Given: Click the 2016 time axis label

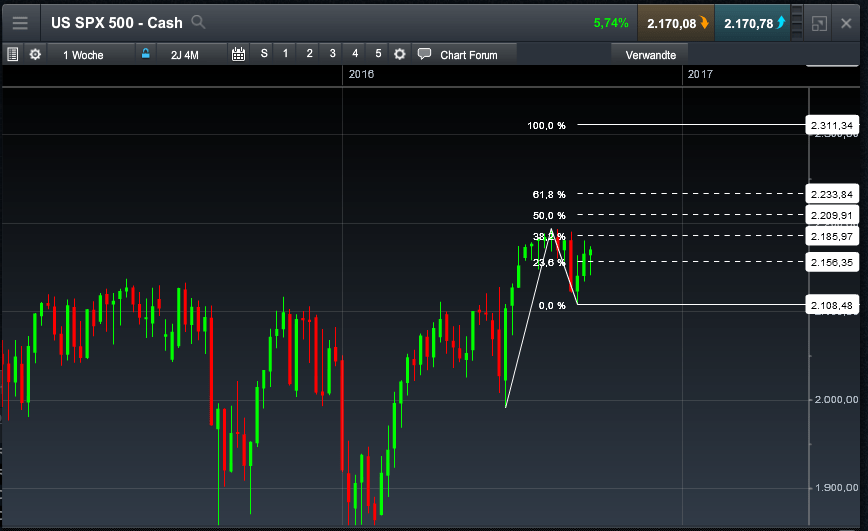Looking at the screenshot, I should [361, 74].
